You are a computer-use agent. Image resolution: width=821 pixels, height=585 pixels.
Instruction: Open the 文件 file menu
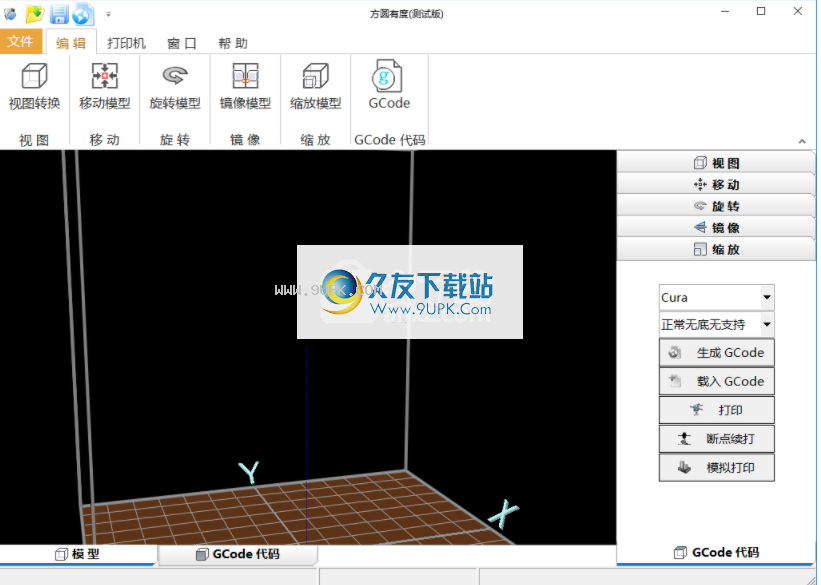(21, 41)
